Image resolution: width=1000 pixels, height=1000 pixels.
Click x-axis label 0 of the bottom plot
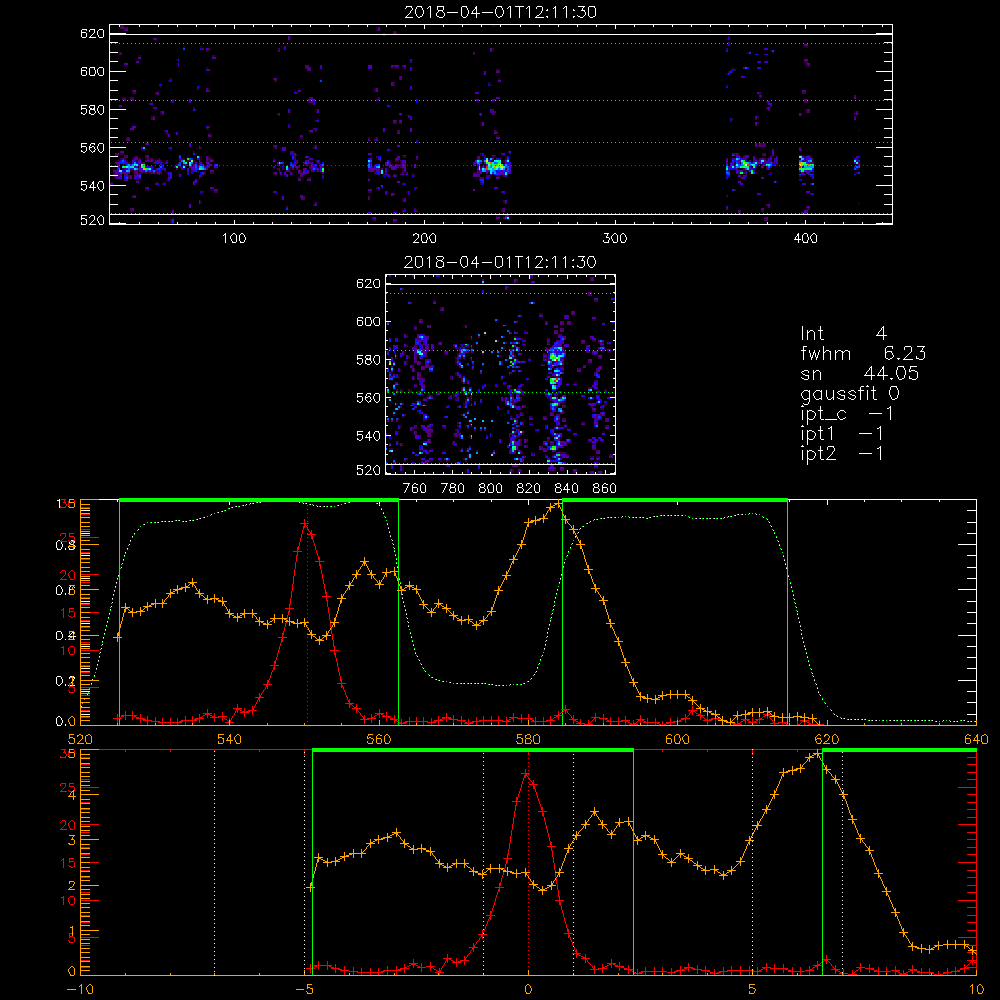click(x=528, y=990)
